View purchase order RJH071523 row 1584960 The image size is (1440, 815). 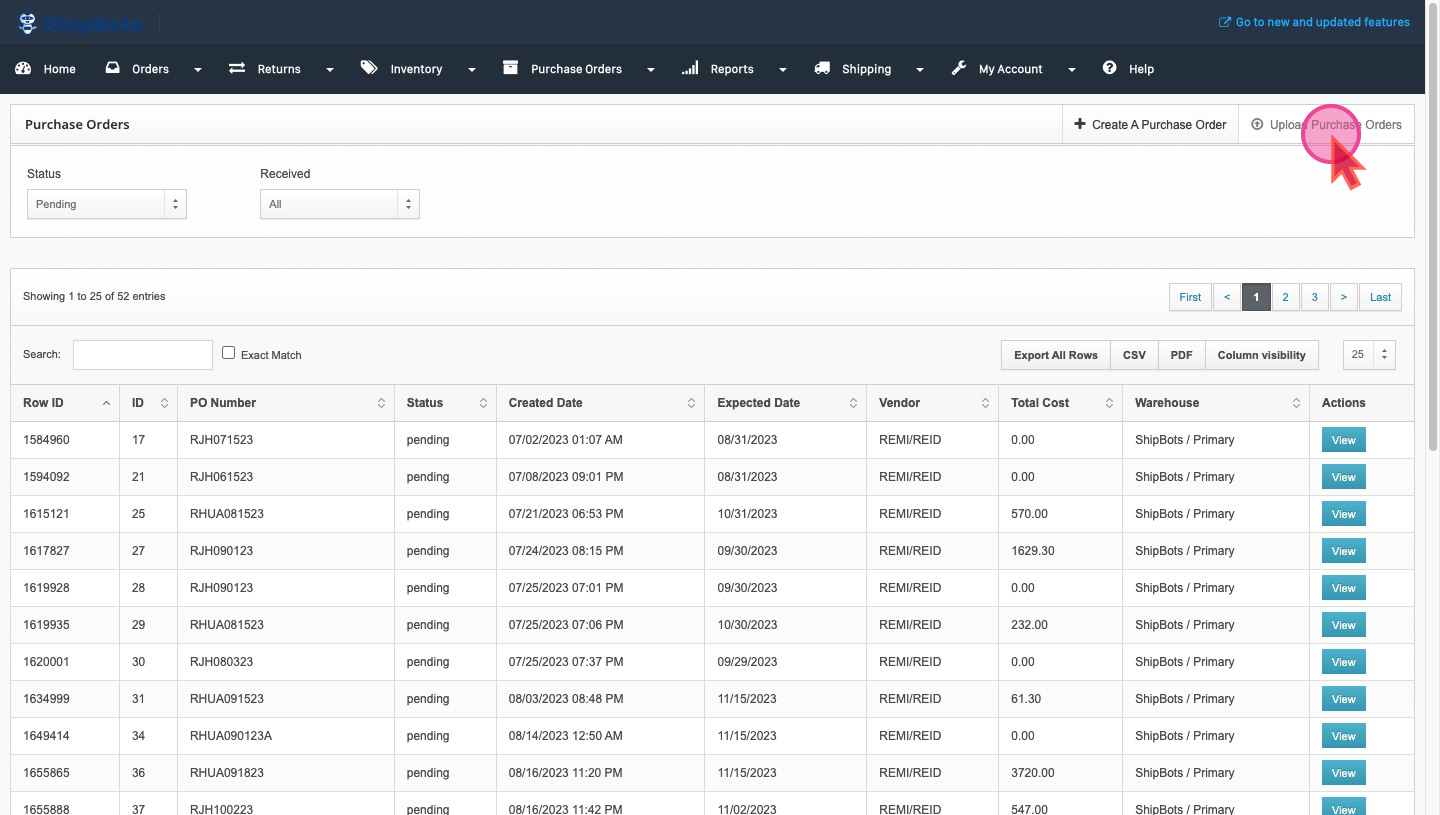[1343, 440]
